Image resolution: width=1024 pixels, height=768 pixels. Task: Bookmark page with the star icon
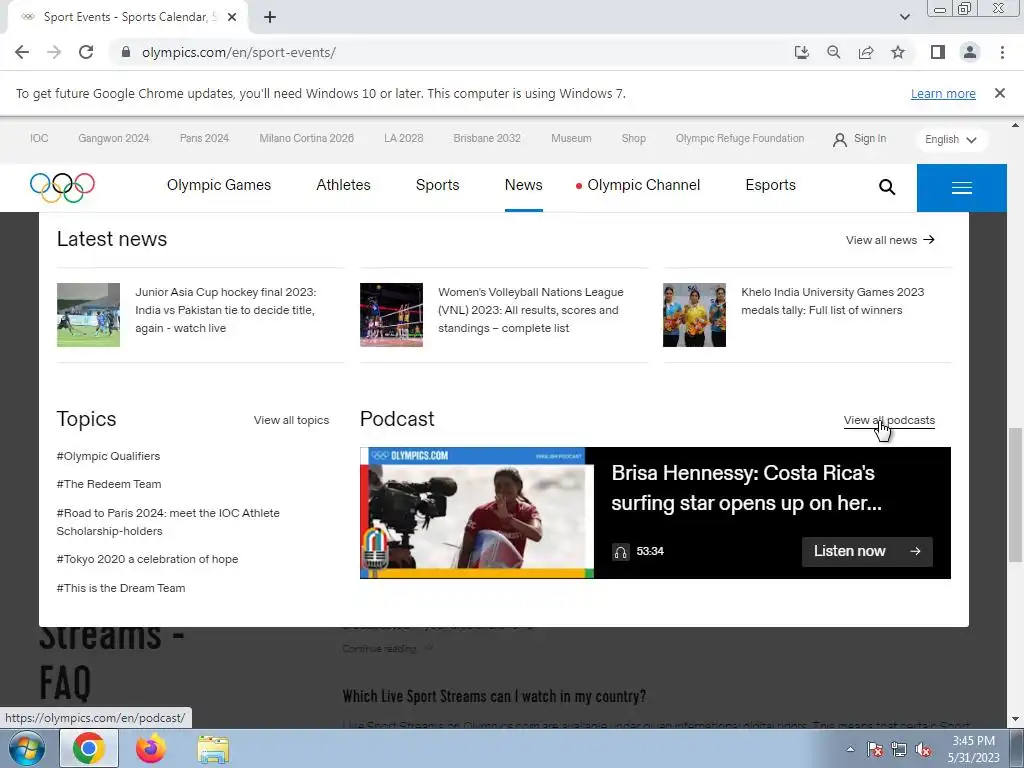click(898, 52)
